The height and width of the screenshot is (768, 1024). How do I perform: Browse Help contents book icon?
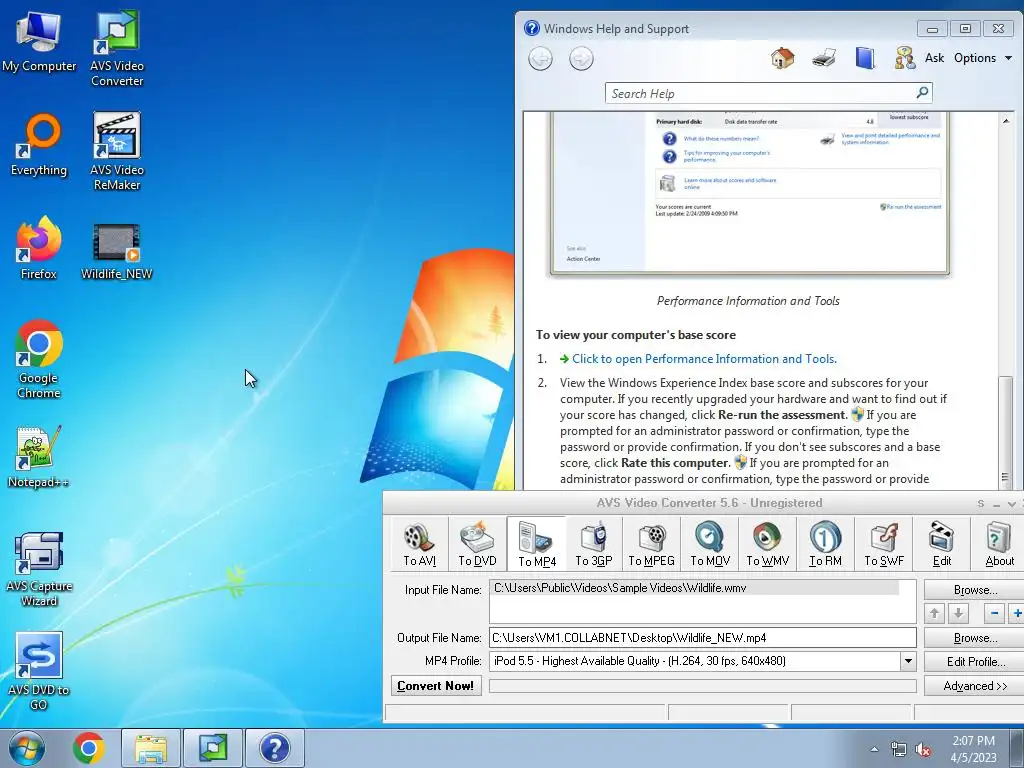[x=865, y=58]
